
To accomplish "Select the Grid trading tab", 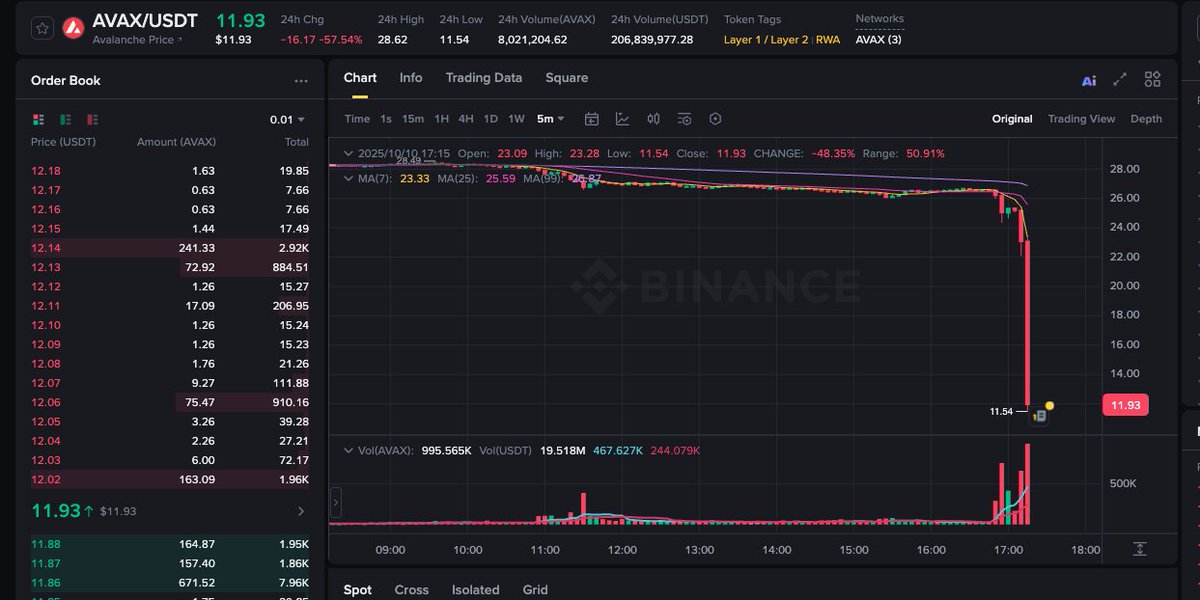I will 535,590.
